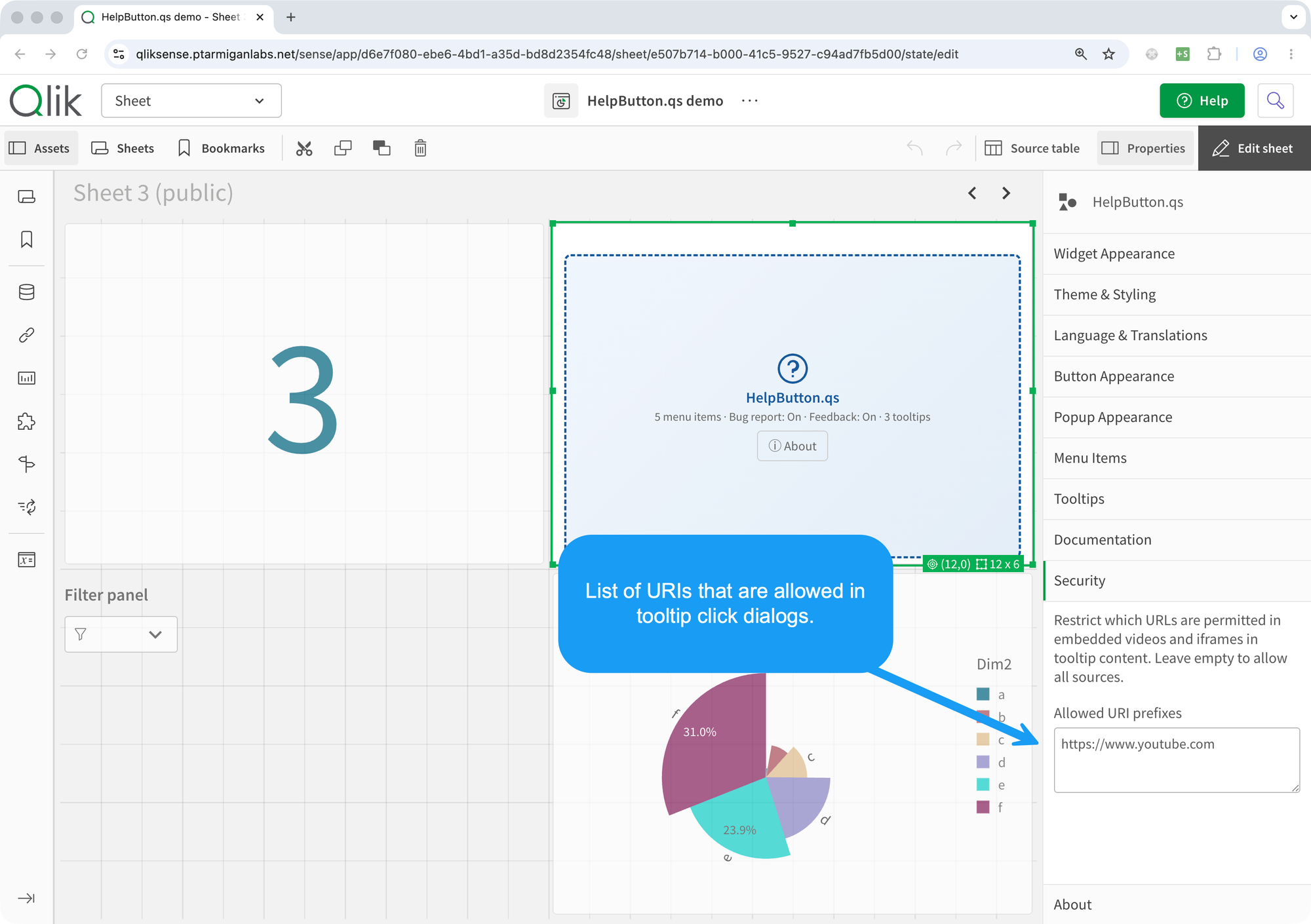Screen dimensions: 1311x924
Task: Redo the last action
Action: click(954, 148)
